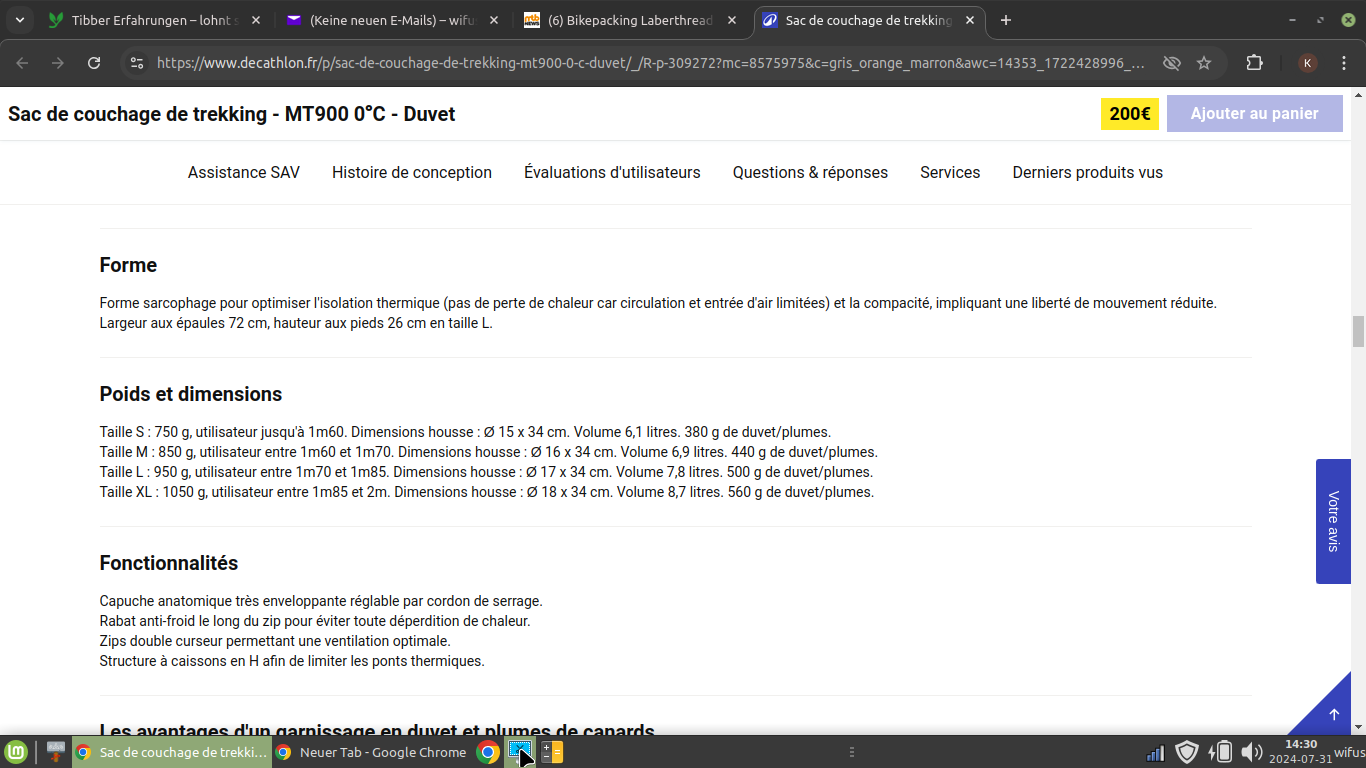This screenshot has height=768, width=1366.
Task: Click the scroll-to-top arrow in page corner
Action: point(1333,714)
